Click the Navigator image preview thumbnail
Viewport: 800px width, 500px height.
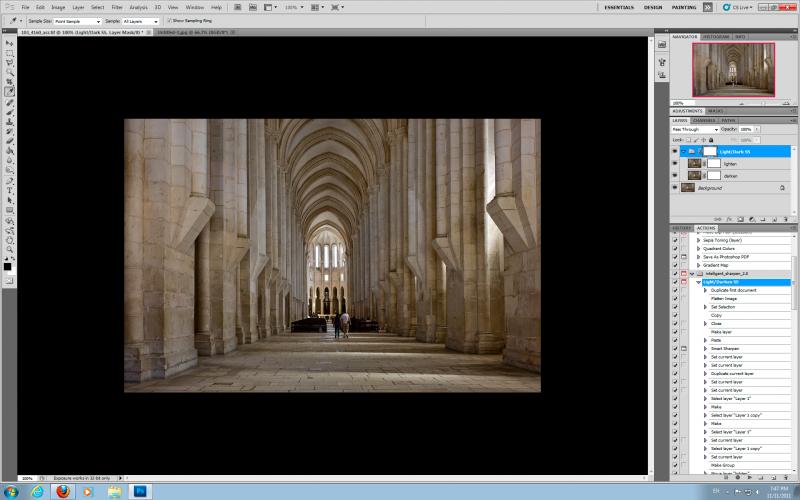click(734, 69)
